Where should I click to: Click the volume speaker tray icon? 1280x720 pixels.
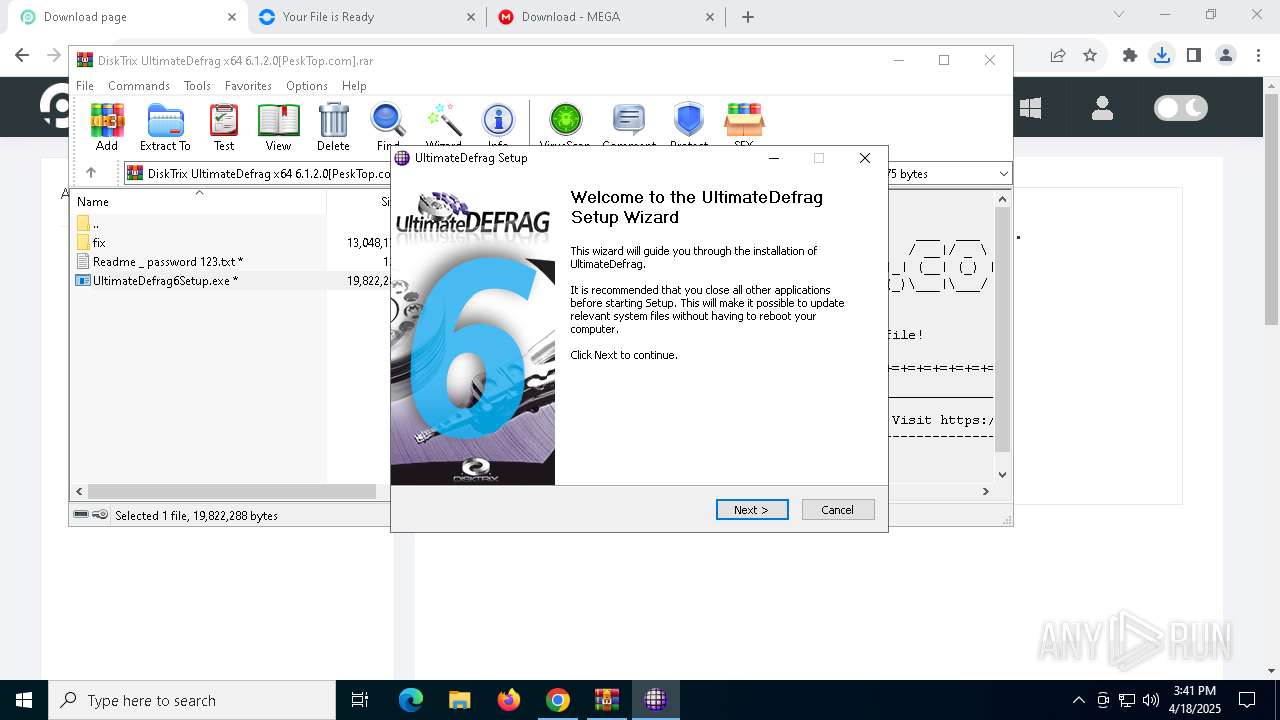point(1150,700)
